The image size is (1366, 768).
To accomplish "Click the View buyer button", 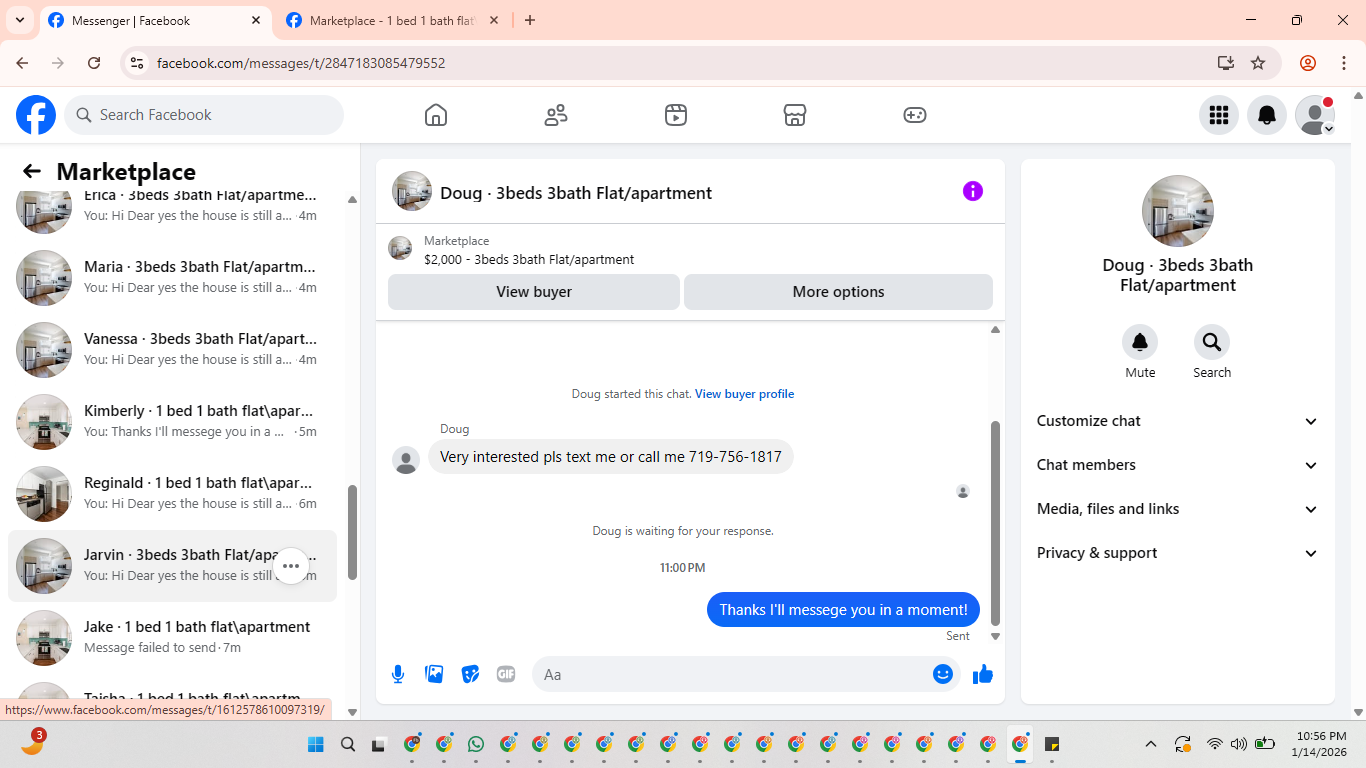I will click(x=534, y=292).
